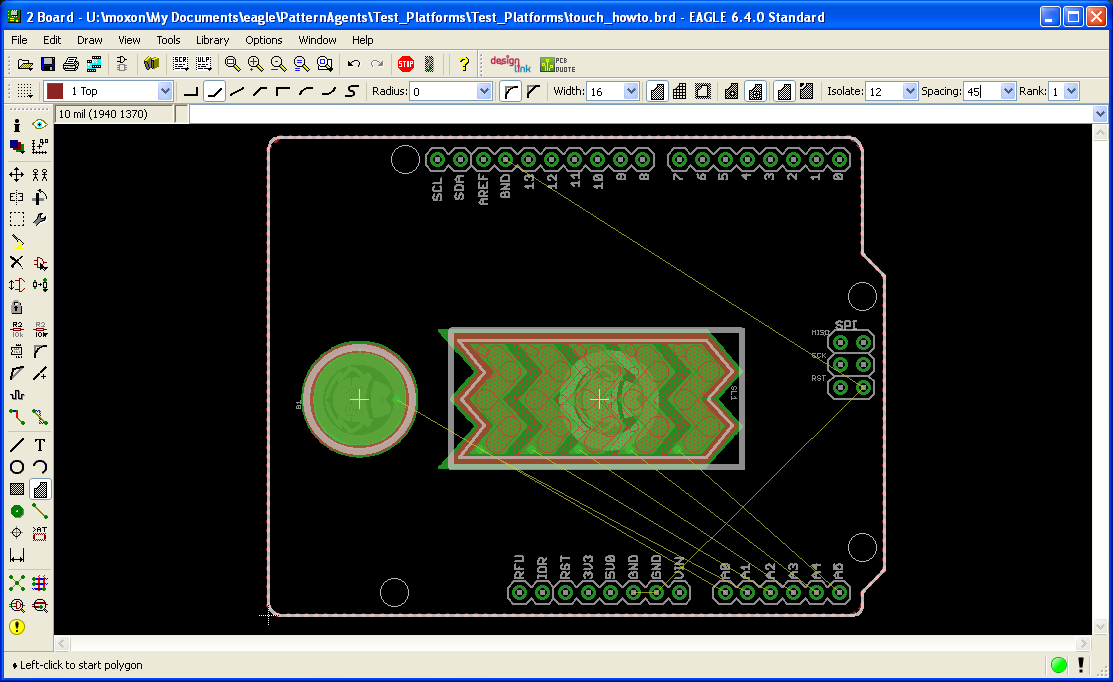Image resolution: width=1113 pixels, height=682 pixels.
Task: Run the Ratsnest tool
Action: 17,583
